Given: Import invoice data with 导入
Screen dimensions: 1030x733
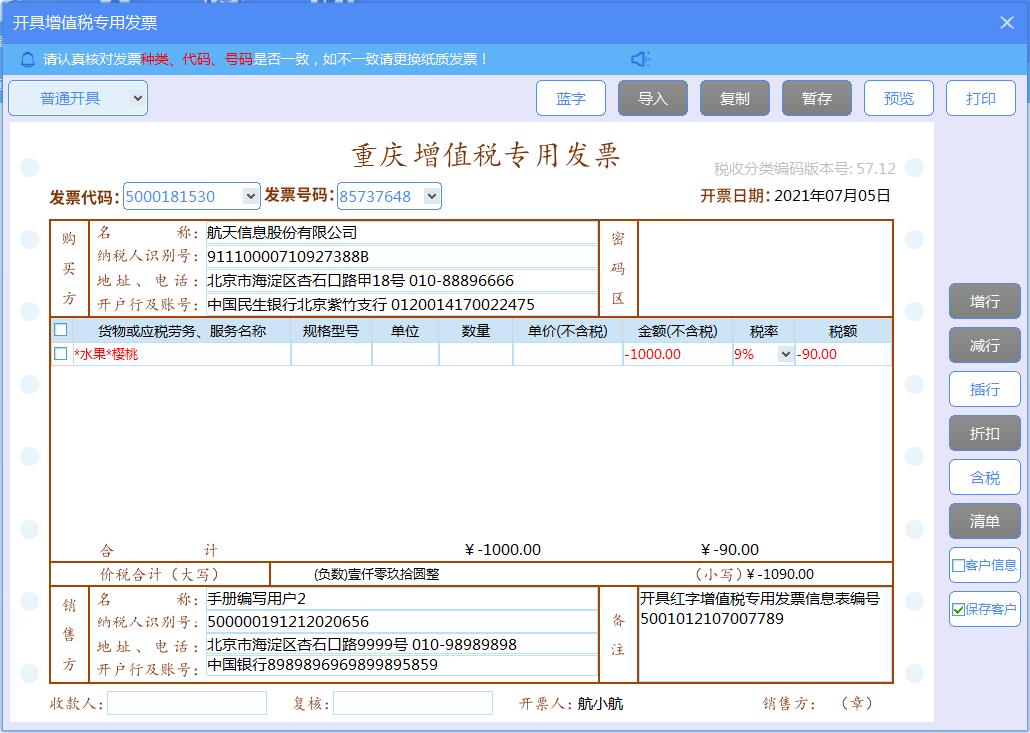Looking at the screenshot, I should (x=653, y=98).
